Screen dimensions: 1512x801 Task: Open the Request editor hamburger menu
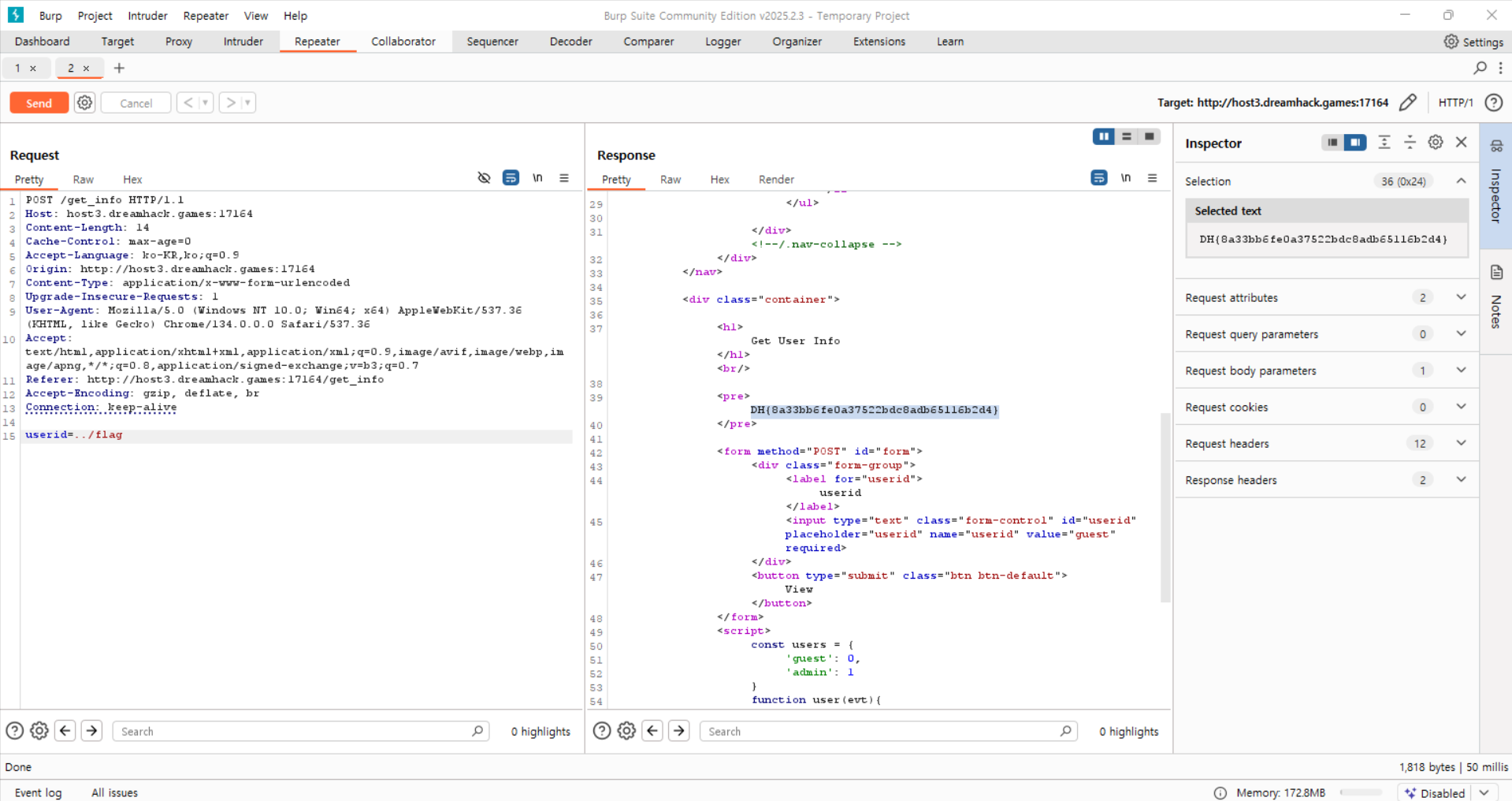[x=564, y=178]
